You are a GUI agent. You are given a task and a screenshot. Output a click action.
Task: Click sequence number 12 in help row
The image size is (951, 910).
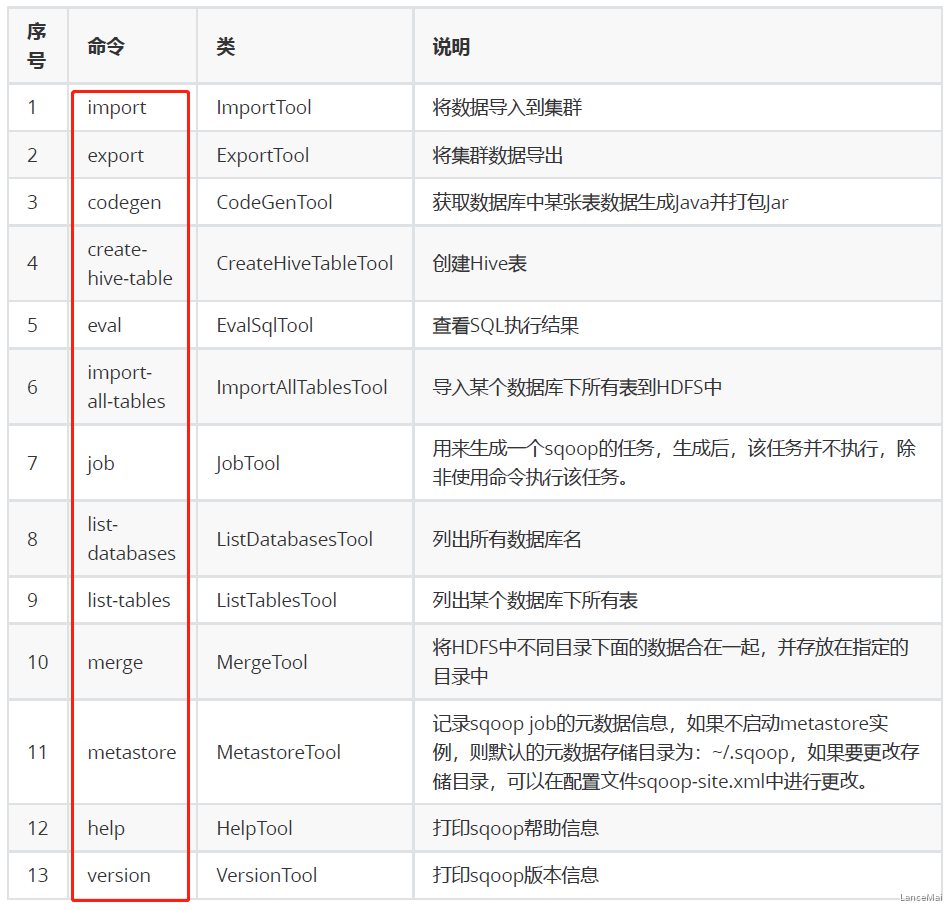point(38,829)
